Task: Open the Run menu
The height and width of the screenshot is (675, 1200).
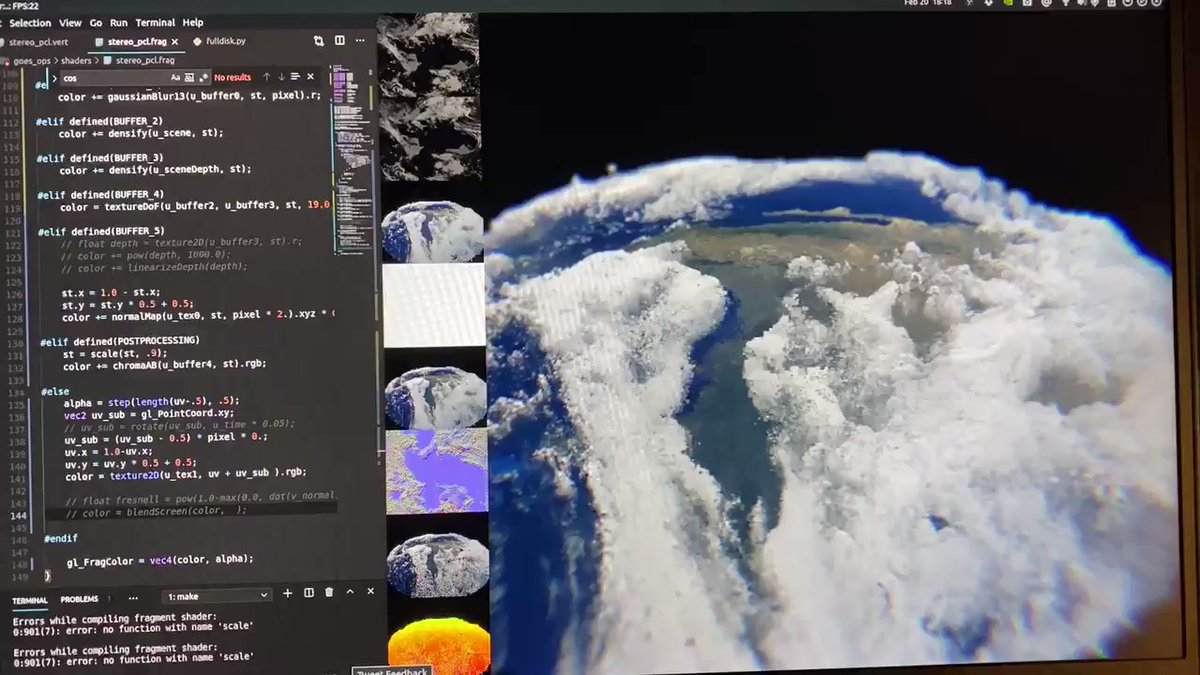Action: [119, 22]
